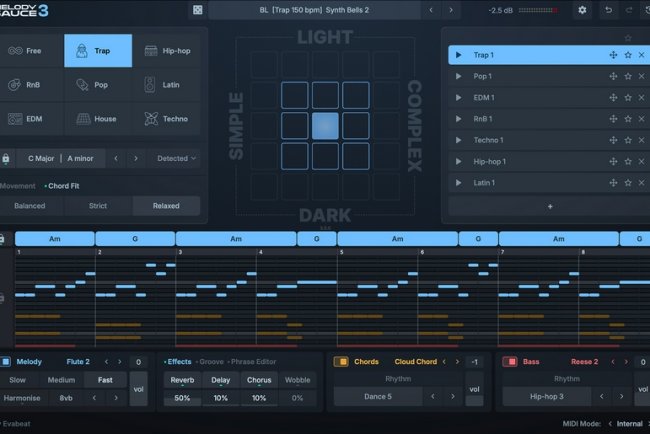
Task: Play the Pop 1 pattern
Action: (458, 76)
